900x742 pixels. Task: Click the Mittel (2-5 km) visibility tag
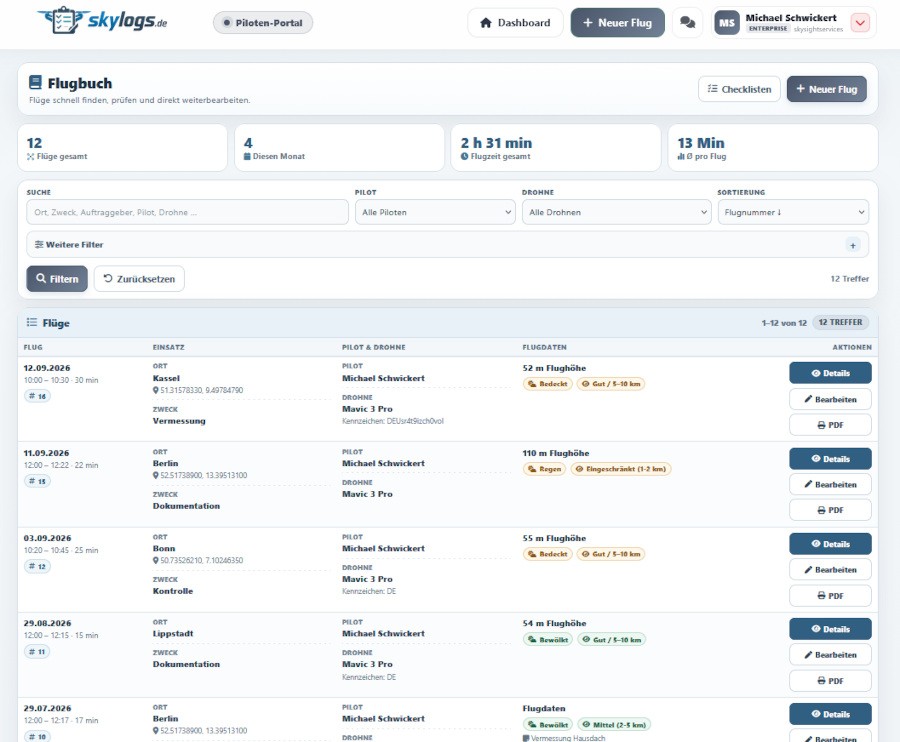[614, 724]
